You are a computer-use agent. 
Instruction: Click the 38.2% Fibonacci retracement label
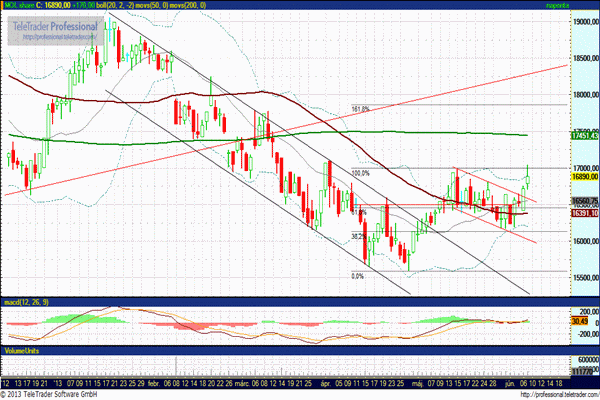coord(358,237)
